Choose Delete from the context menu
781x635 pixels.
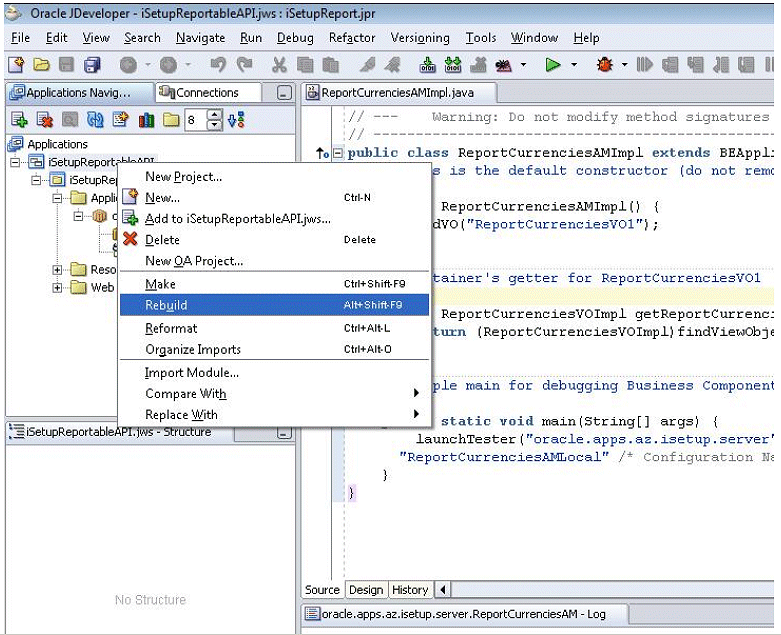(x=274, y=240)
